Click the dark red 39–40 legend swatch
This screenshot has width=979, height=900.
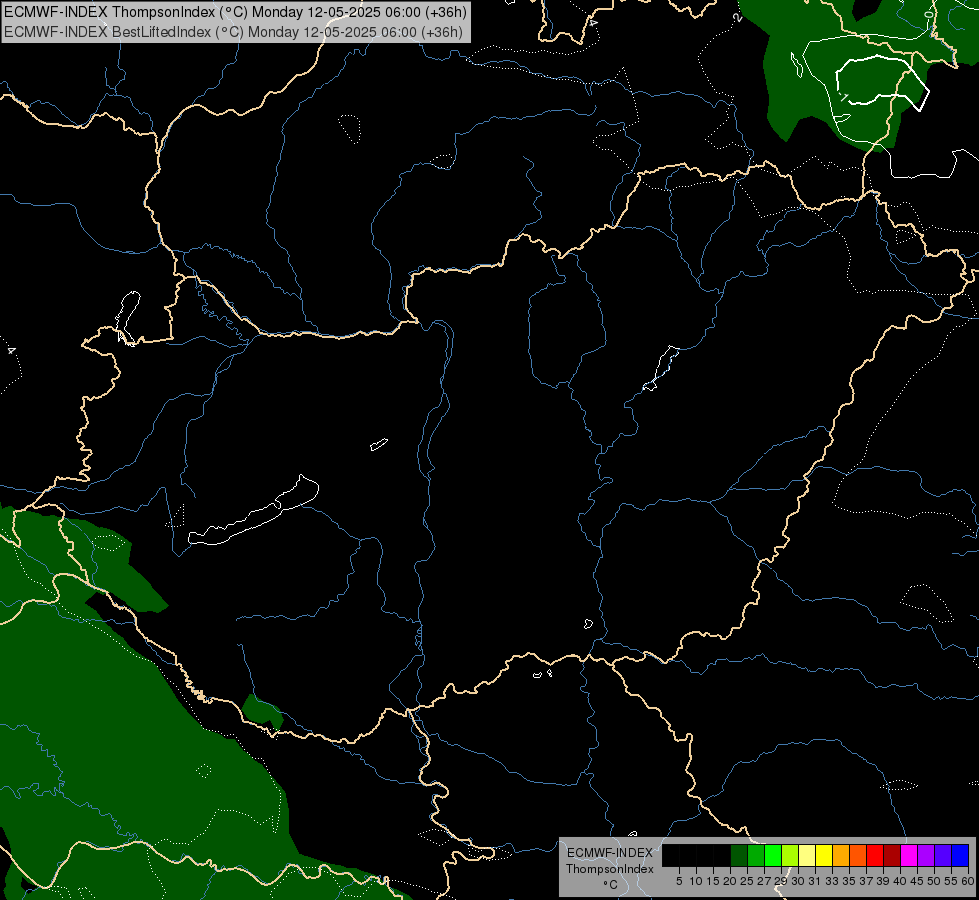pos(892,855)
